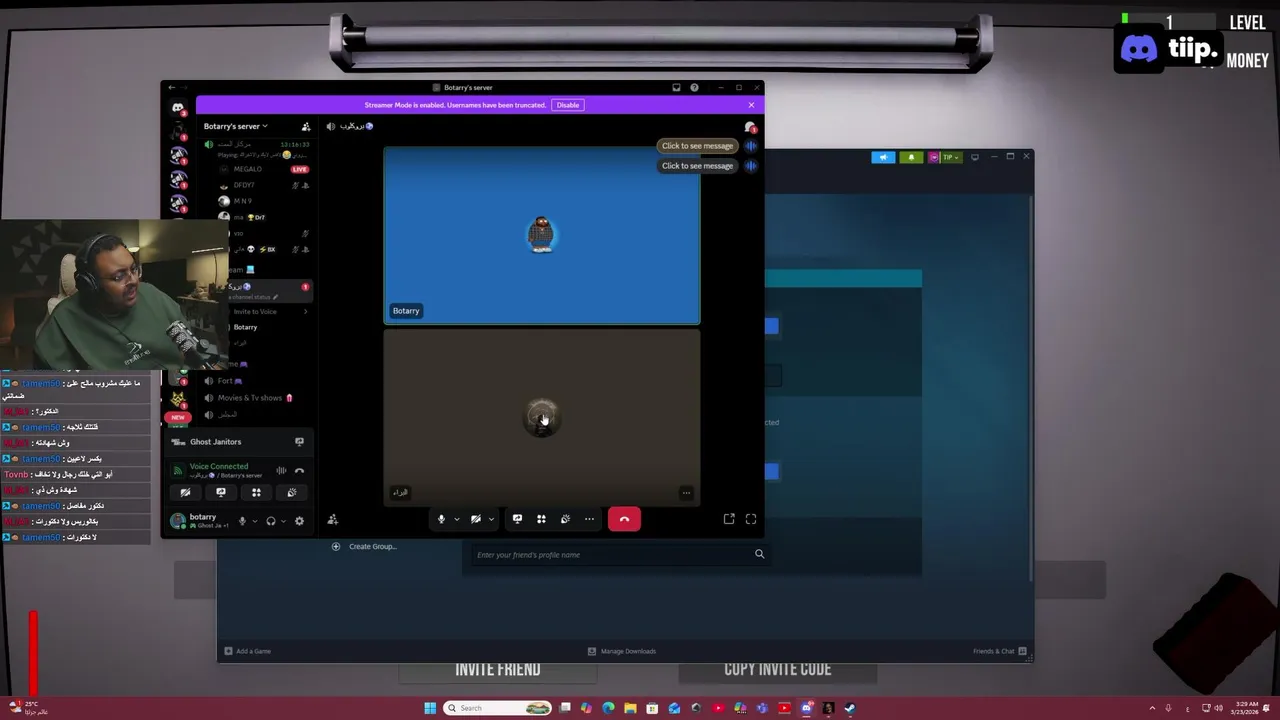Toggle noise suppression icon in voice panel

[x=281, y=470]
